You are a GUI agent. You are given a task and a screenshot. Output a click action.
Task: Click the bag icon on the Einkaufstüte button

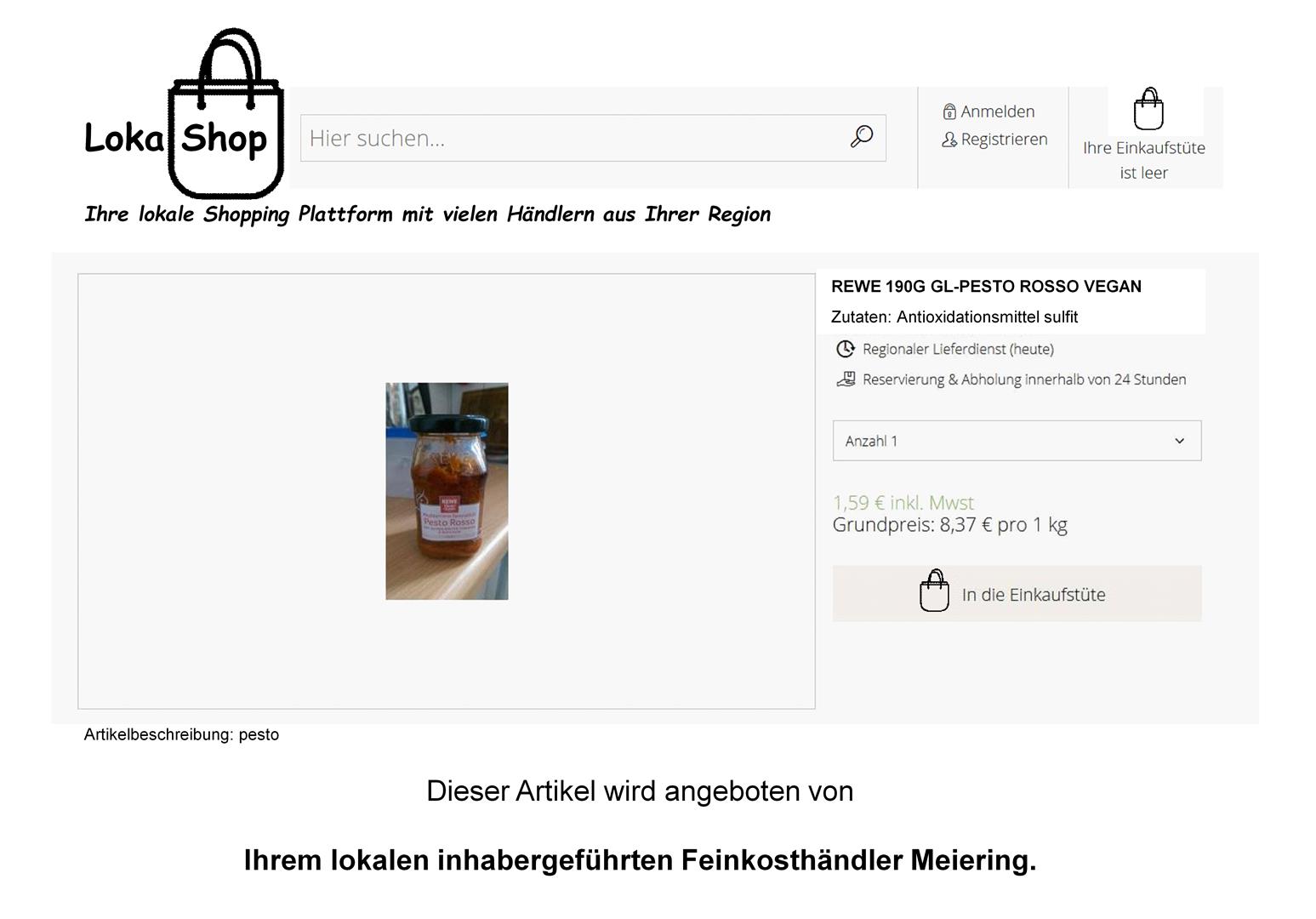coord(934,591)
